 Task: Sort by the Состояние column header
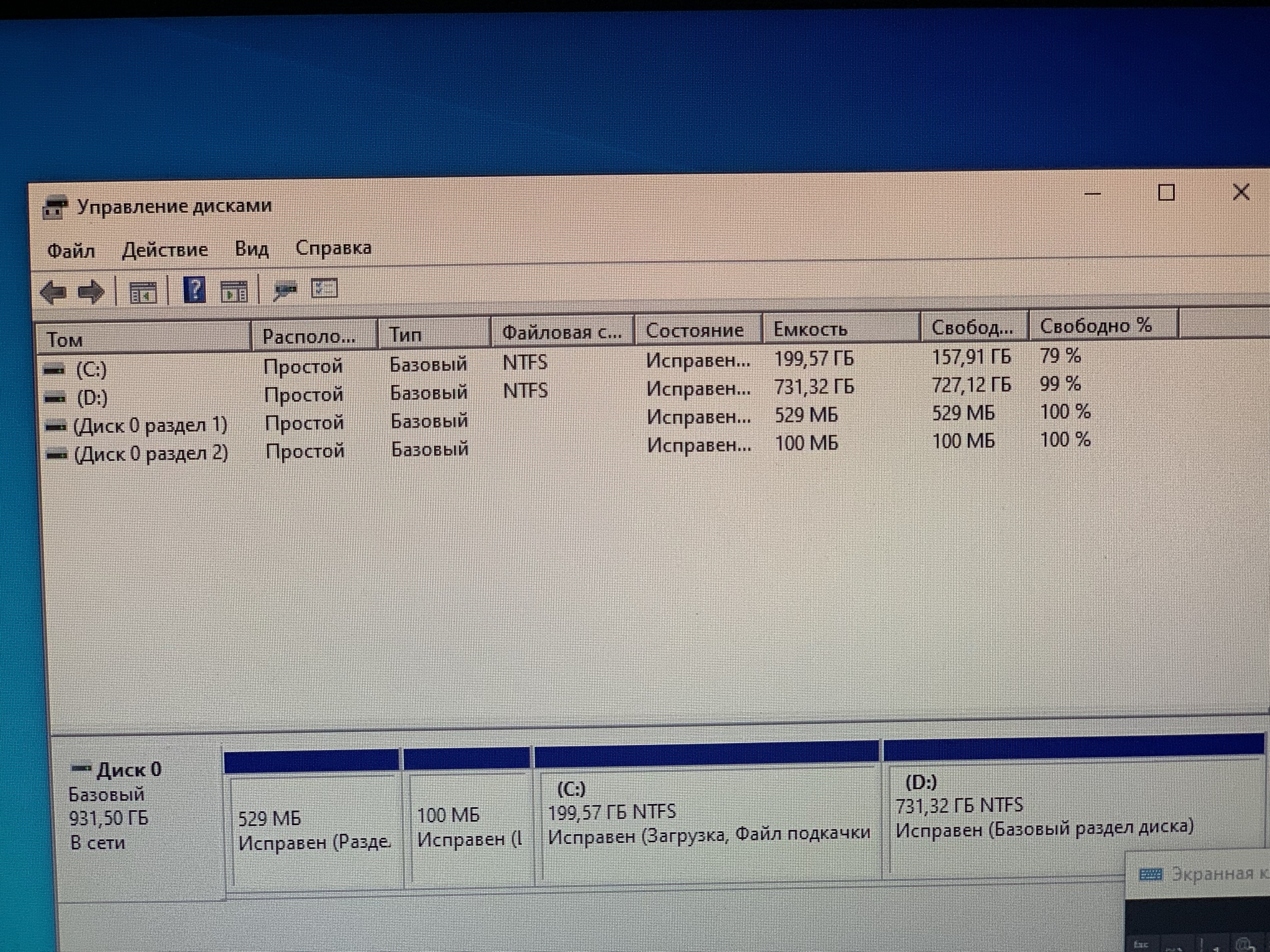[x=698, y=329]
